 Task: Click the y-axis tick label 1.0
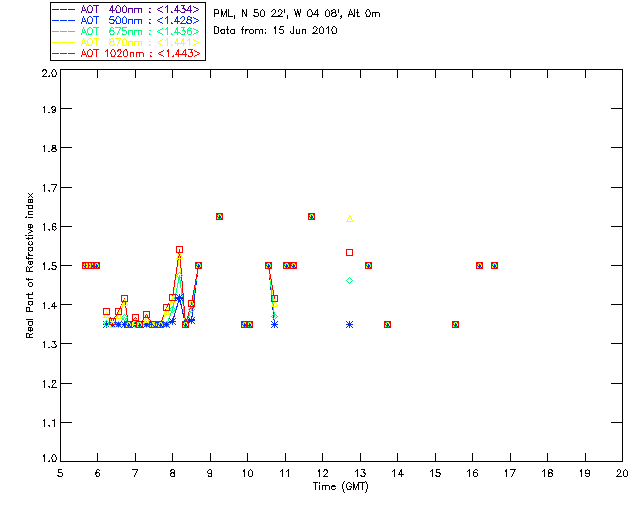pyautogui.click(x=49, y=458)
